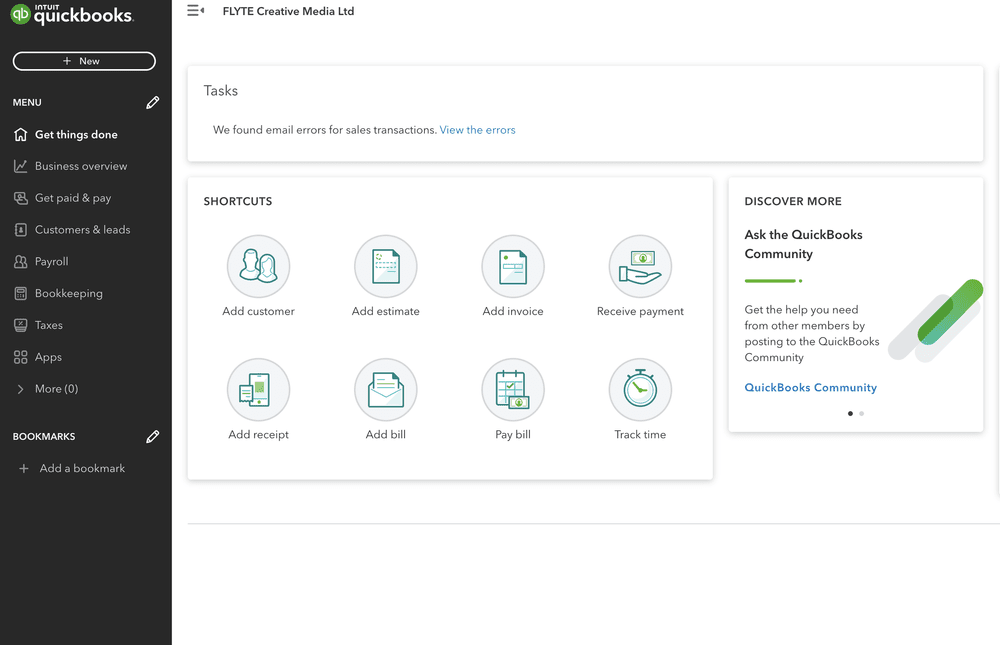Viewport: 1000px width, 645px height.
Task: Collapse the sidebar with the hamburger icon
Action: click(x=195, y=11)
